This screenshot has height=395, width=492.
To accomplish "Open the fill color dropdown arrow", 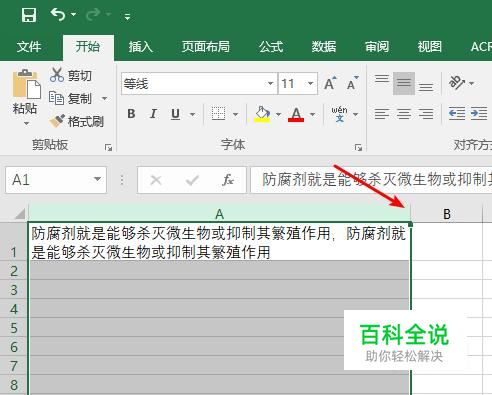I will point(278,114).
